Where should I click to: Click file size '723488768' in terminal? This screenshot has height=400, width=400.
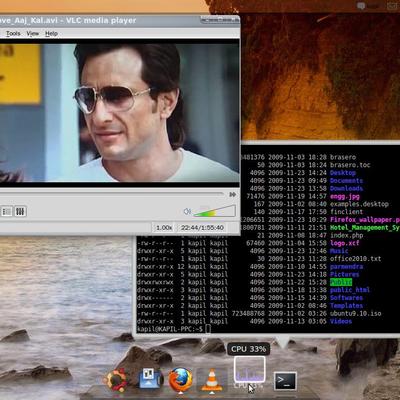coord(248,313)
